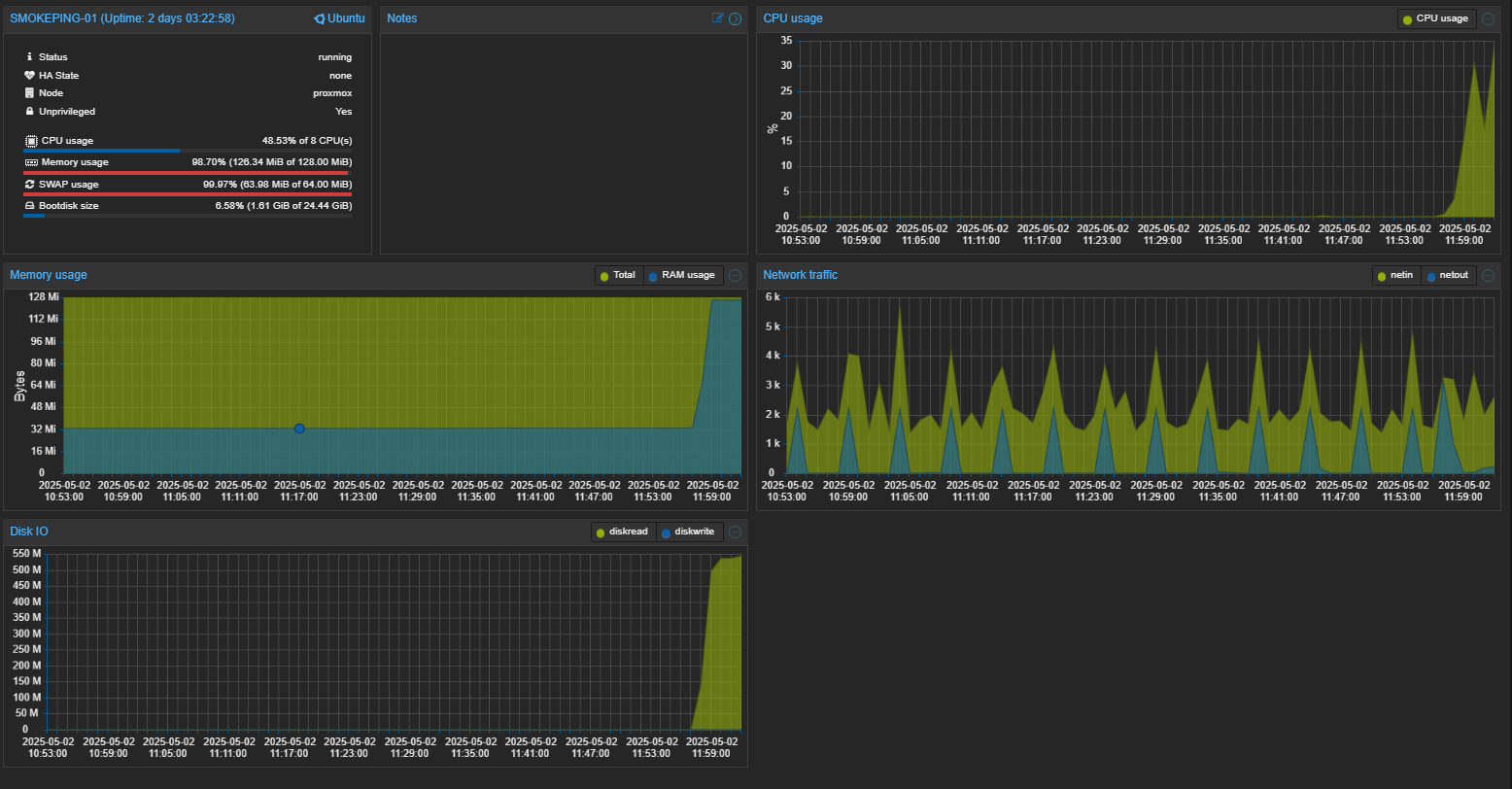Click the Unprivileged lock icon
Viewport: 1512px width, 789px height.
click(29, 112)
